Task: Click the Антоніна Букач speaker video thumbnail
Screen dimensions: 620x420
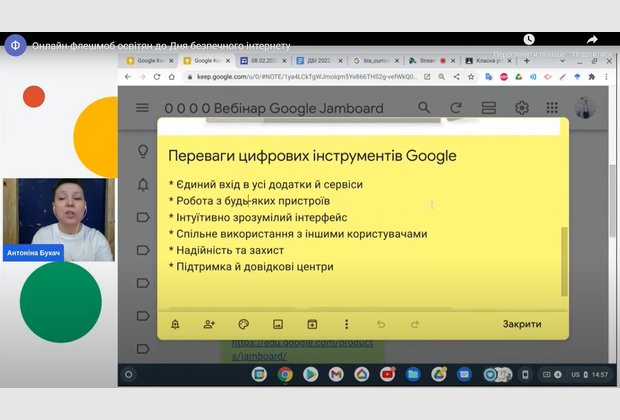Action: coord(59,219)
